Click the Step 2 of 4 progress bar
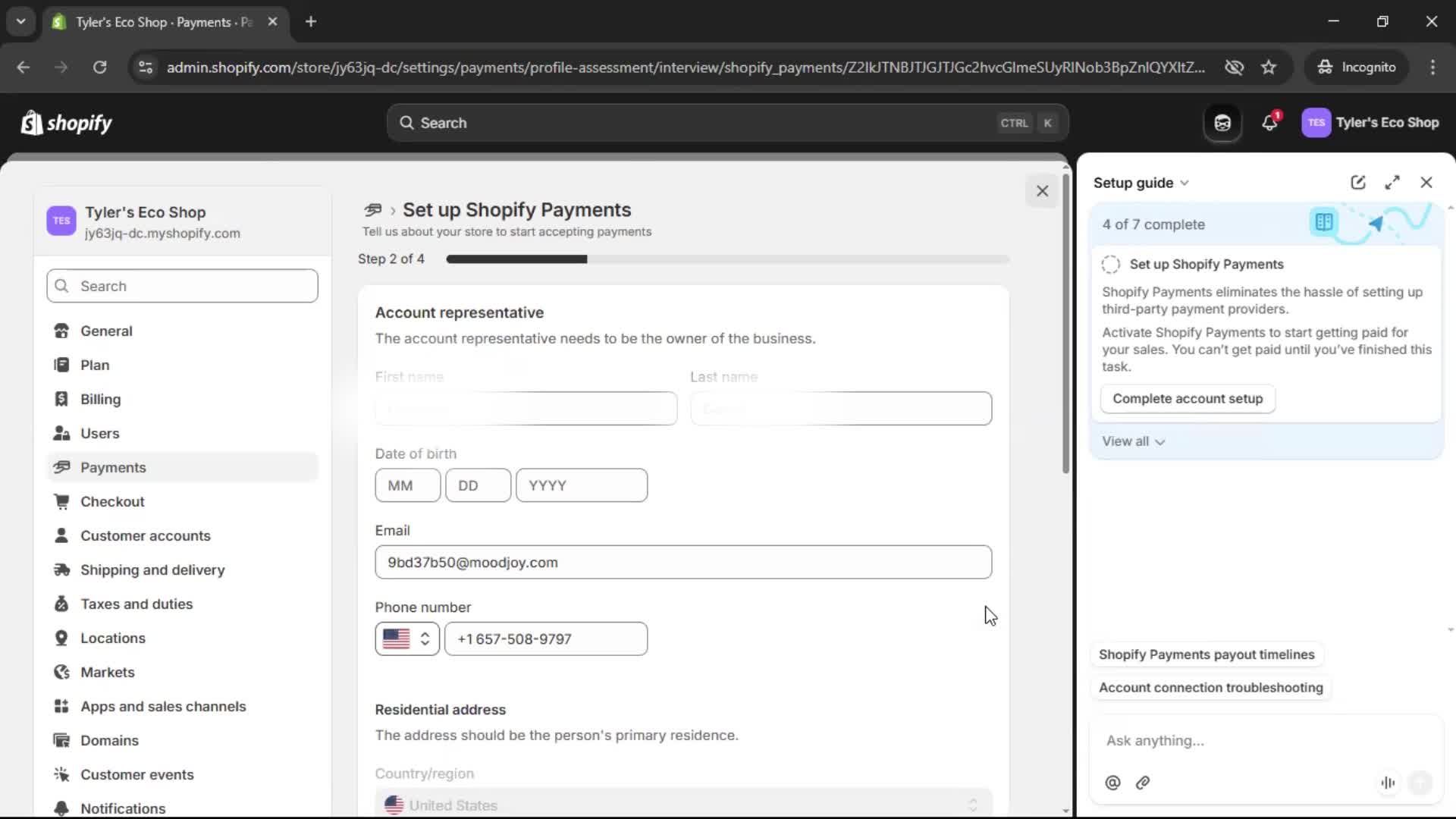 727,259
